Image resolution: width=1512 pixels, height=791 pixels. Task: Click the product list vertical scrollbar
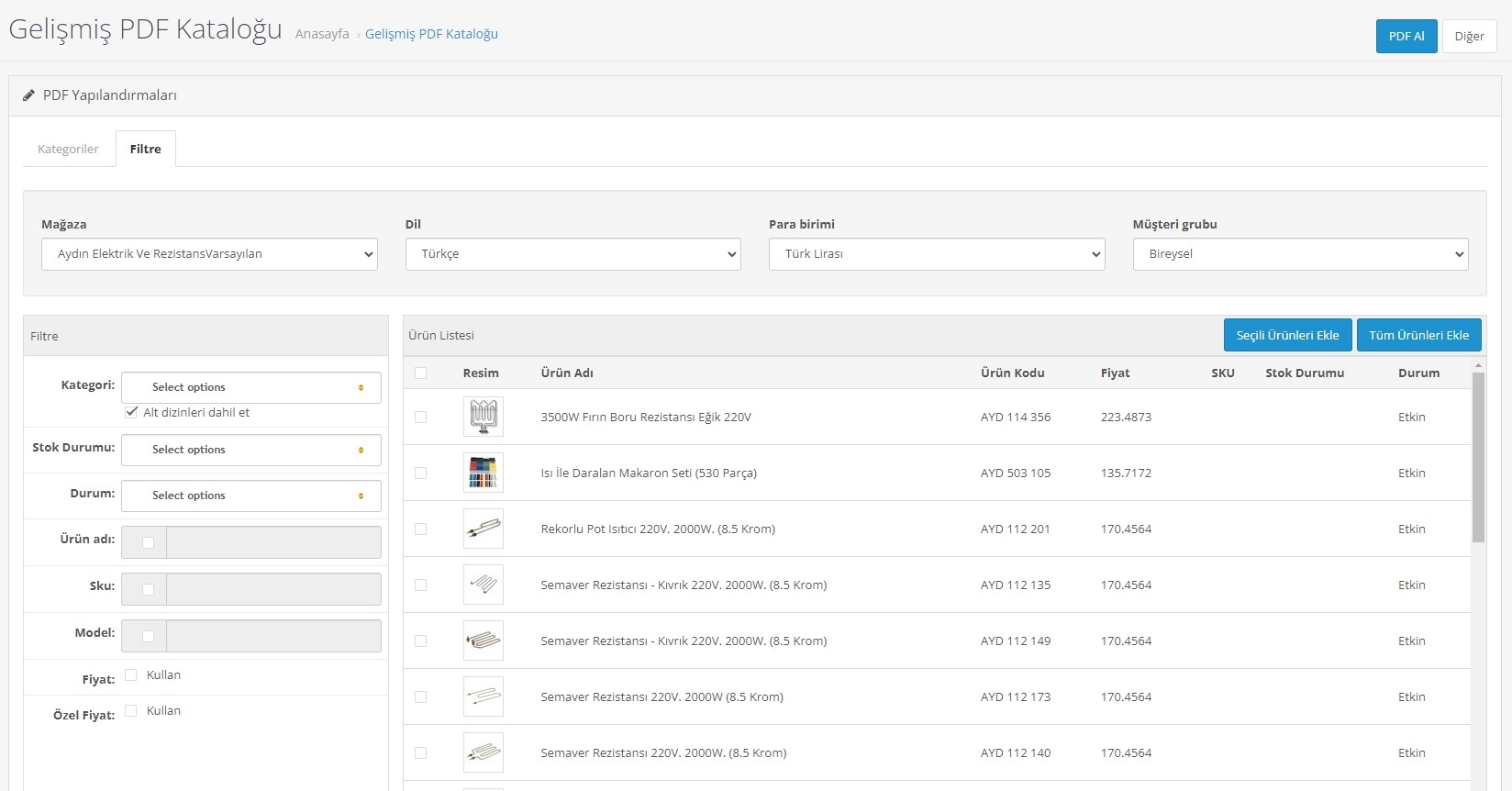tap(1478, 457)
